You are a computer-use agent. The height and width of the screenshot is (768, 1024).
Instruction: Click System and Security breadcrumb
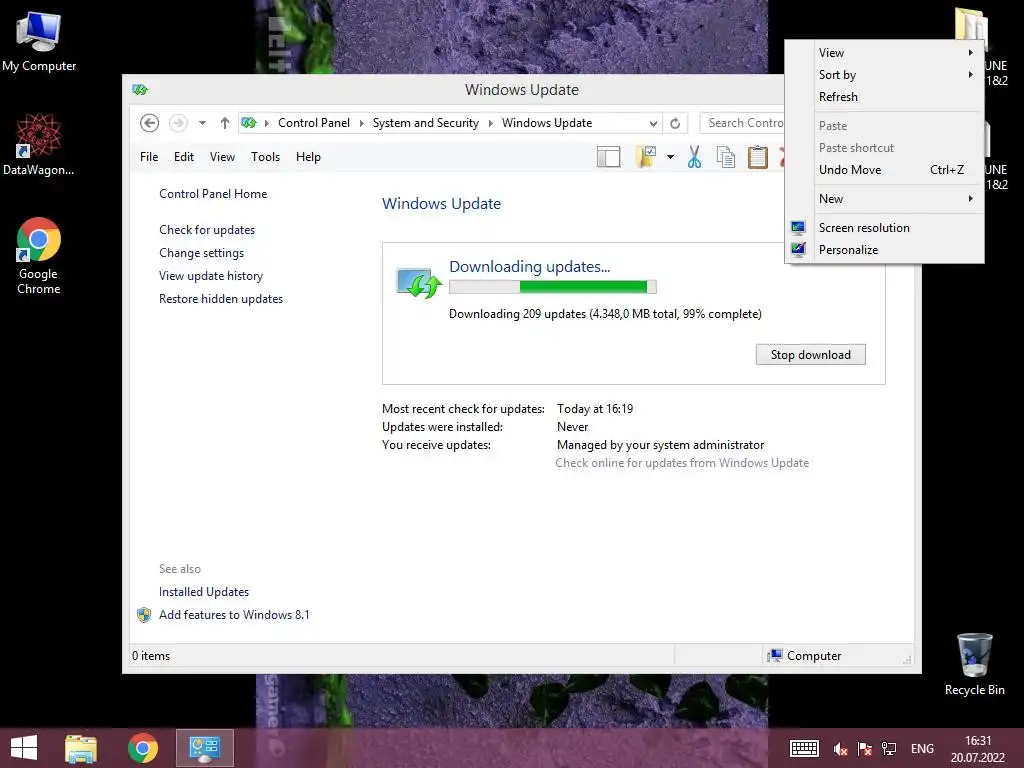[425, 123]
